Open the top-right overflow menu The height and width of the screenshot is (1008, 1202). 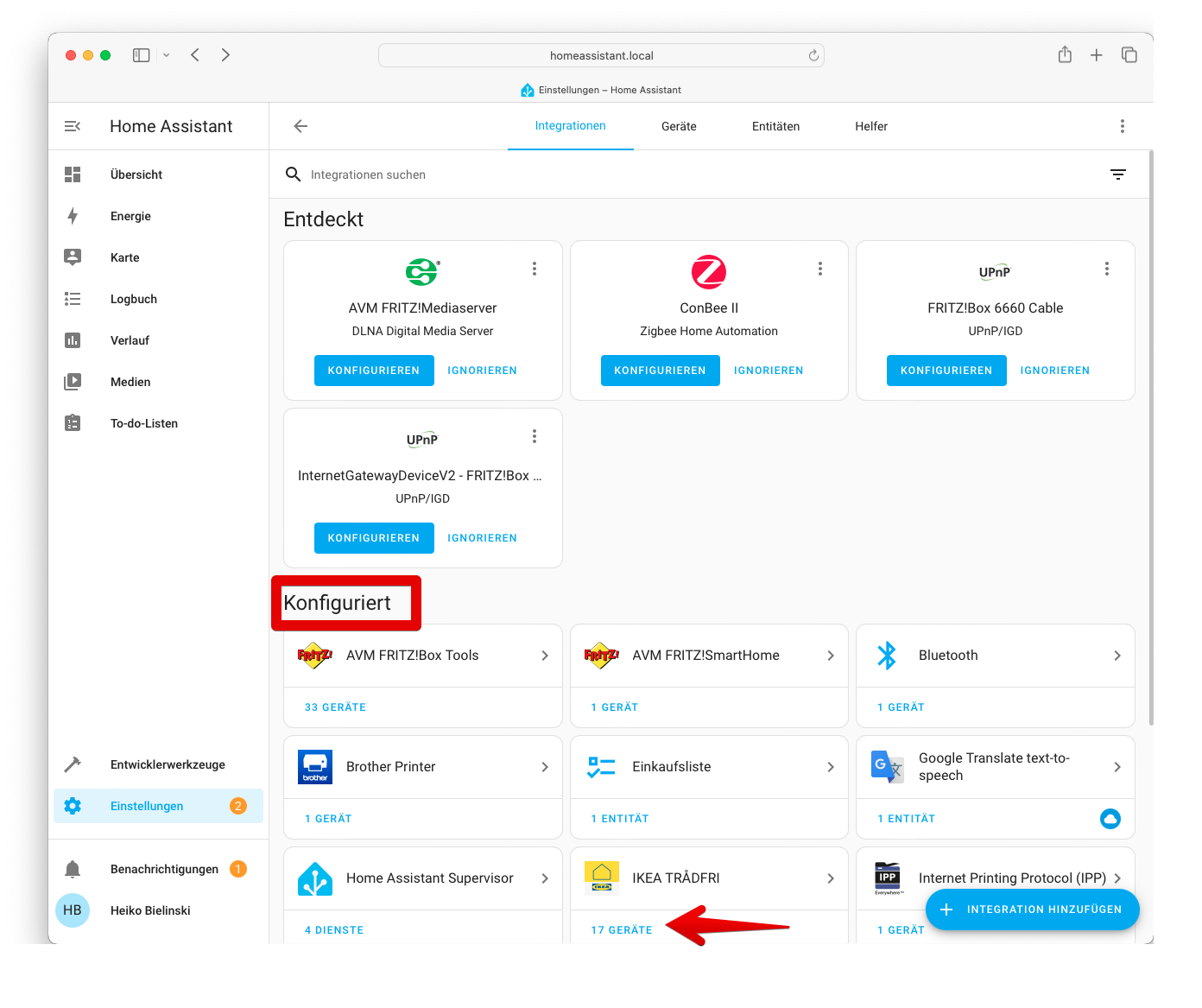coord(1122,126)
